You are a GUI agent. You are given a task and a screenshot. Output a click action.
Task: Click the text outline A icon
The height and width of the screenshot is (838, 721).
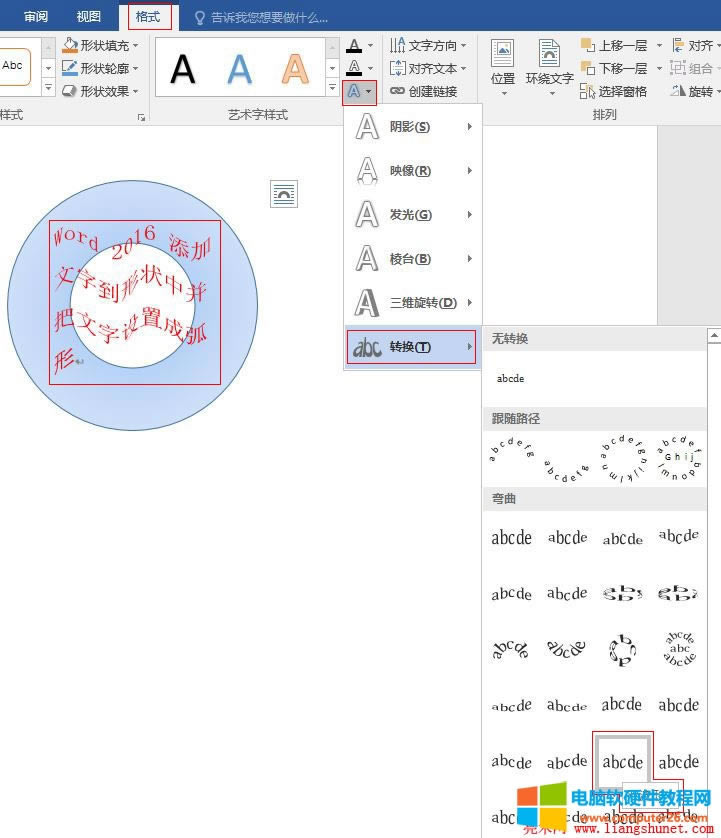(354, 68)
